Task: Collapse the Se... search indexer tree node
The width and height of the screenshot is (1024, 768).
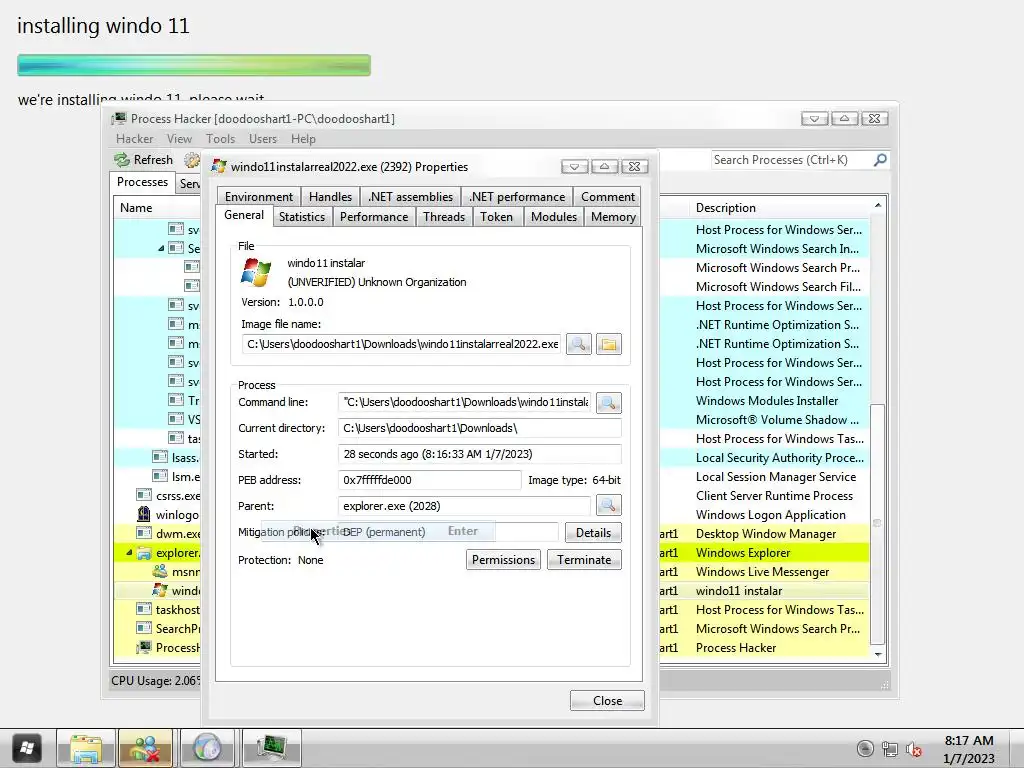Action: click(161, 248)
